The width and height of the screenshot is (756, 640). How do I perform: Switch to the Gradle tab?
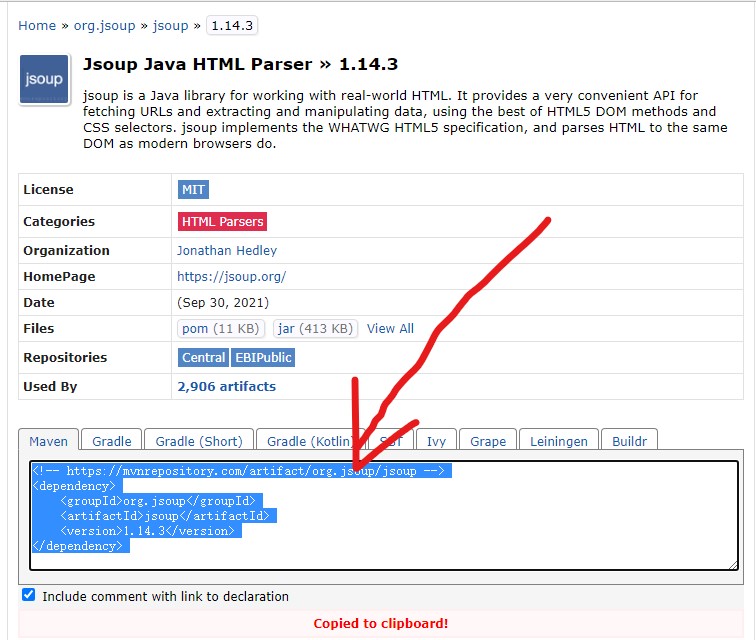111,440
